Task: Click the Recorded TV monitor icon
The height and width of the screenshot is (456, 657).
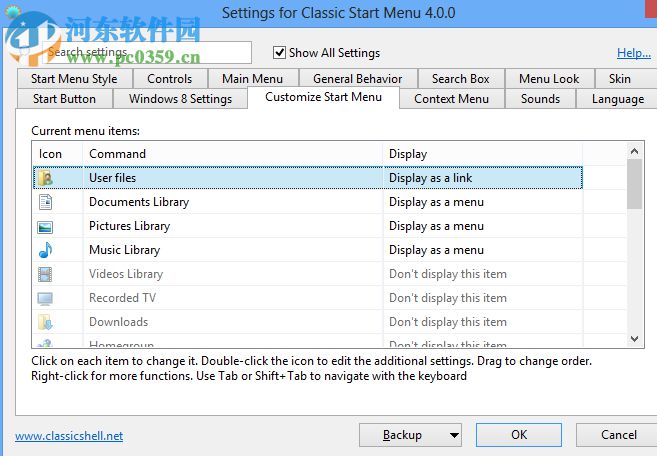Action: coord(45,298)
